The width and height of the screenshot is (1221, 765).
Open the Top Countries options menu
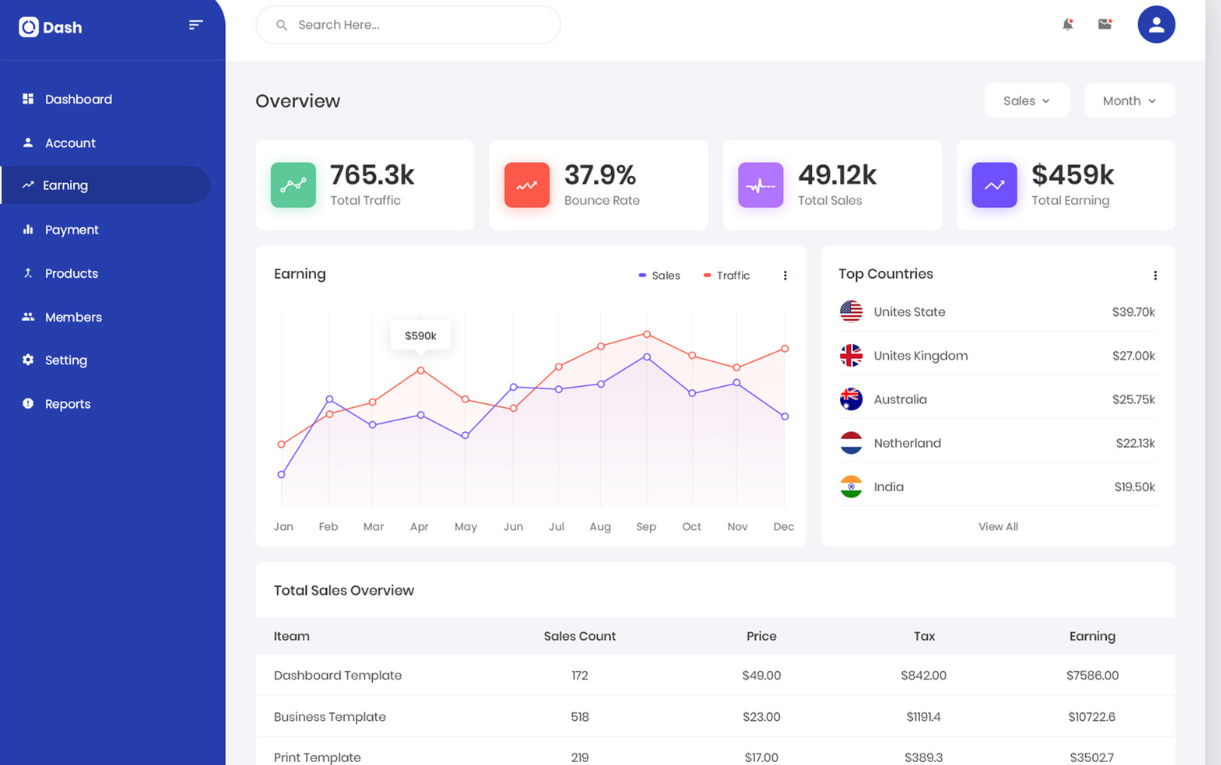tap(1155, 275)
